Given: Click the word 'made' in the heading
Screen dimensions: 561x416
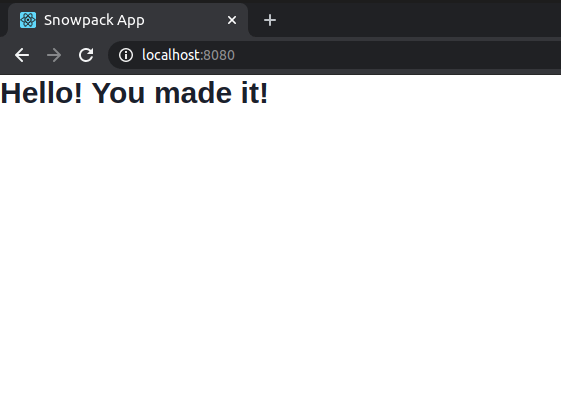Looking at the screenshot, I should click(193, 93).
